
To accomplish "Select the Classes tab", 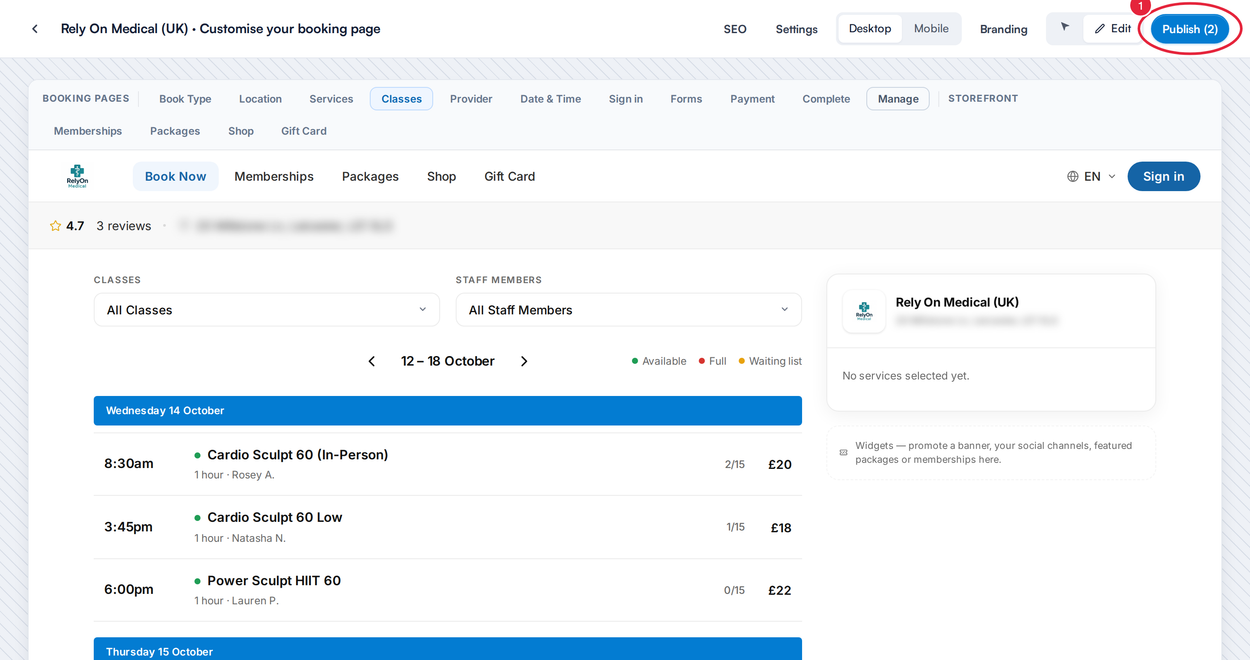I will (x=401, y=99).
